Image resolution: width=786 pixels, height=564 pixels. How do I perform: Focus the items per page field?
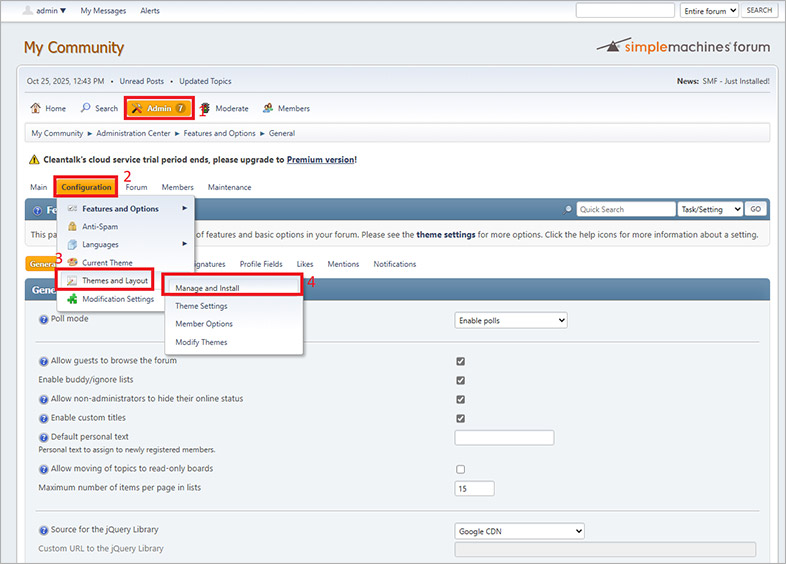tap(474, 488)
